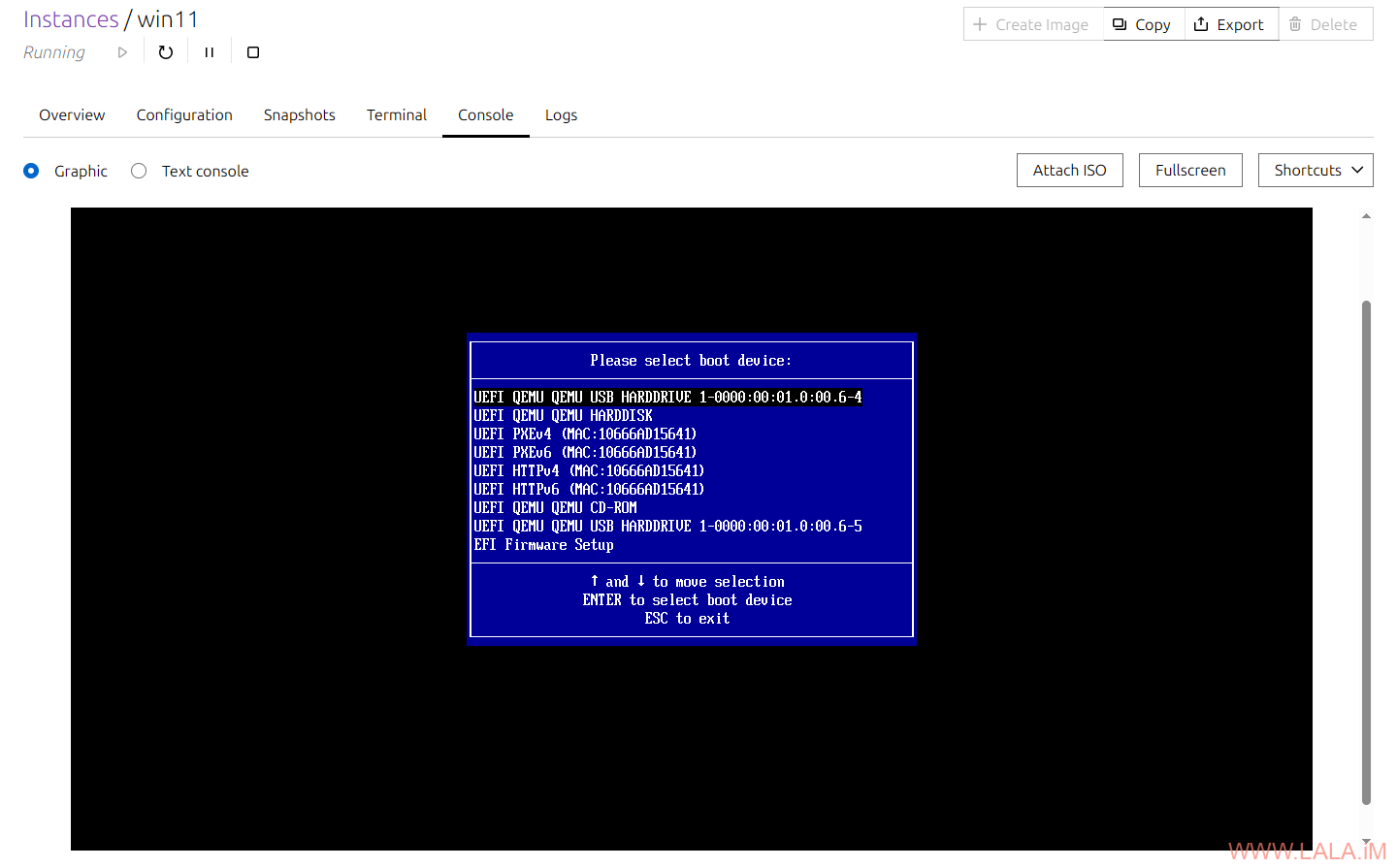1397x868 pixels.
Task: Click the stop instance square icon
Action: click(x=253, y=52)
